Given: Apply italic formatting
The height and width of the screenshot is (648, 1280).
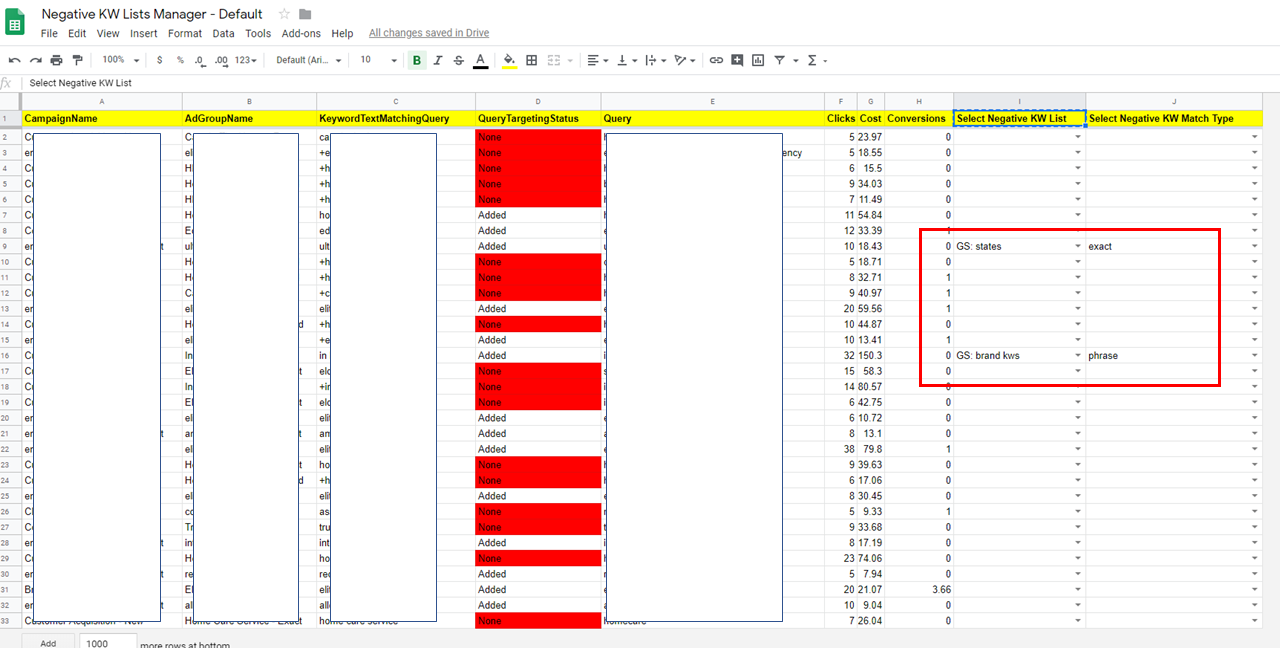Looking at the screenshot, I should click(438, 60).
